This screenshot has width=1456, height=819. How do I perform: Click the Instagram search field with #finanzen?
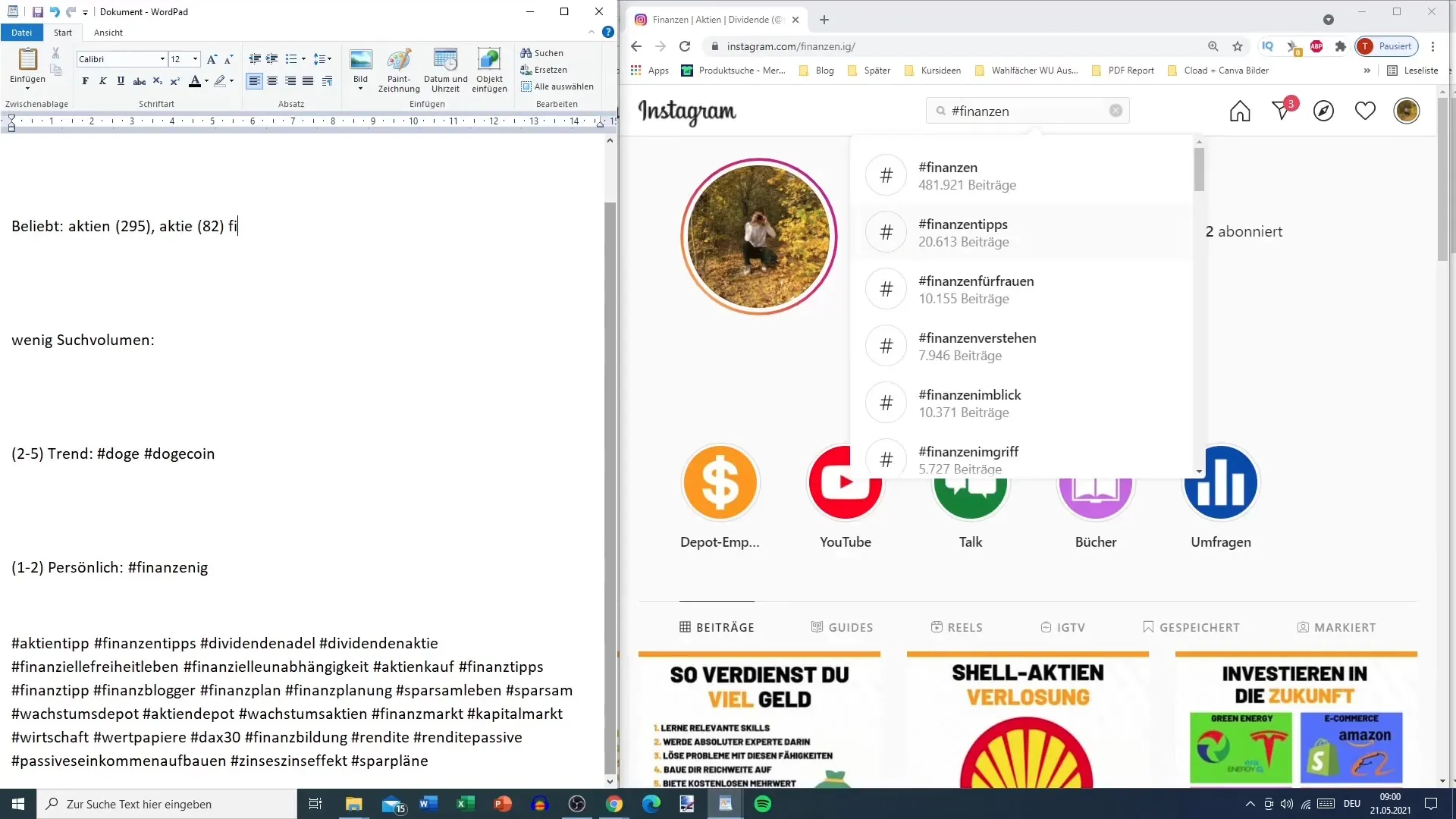click(1028, 111)
